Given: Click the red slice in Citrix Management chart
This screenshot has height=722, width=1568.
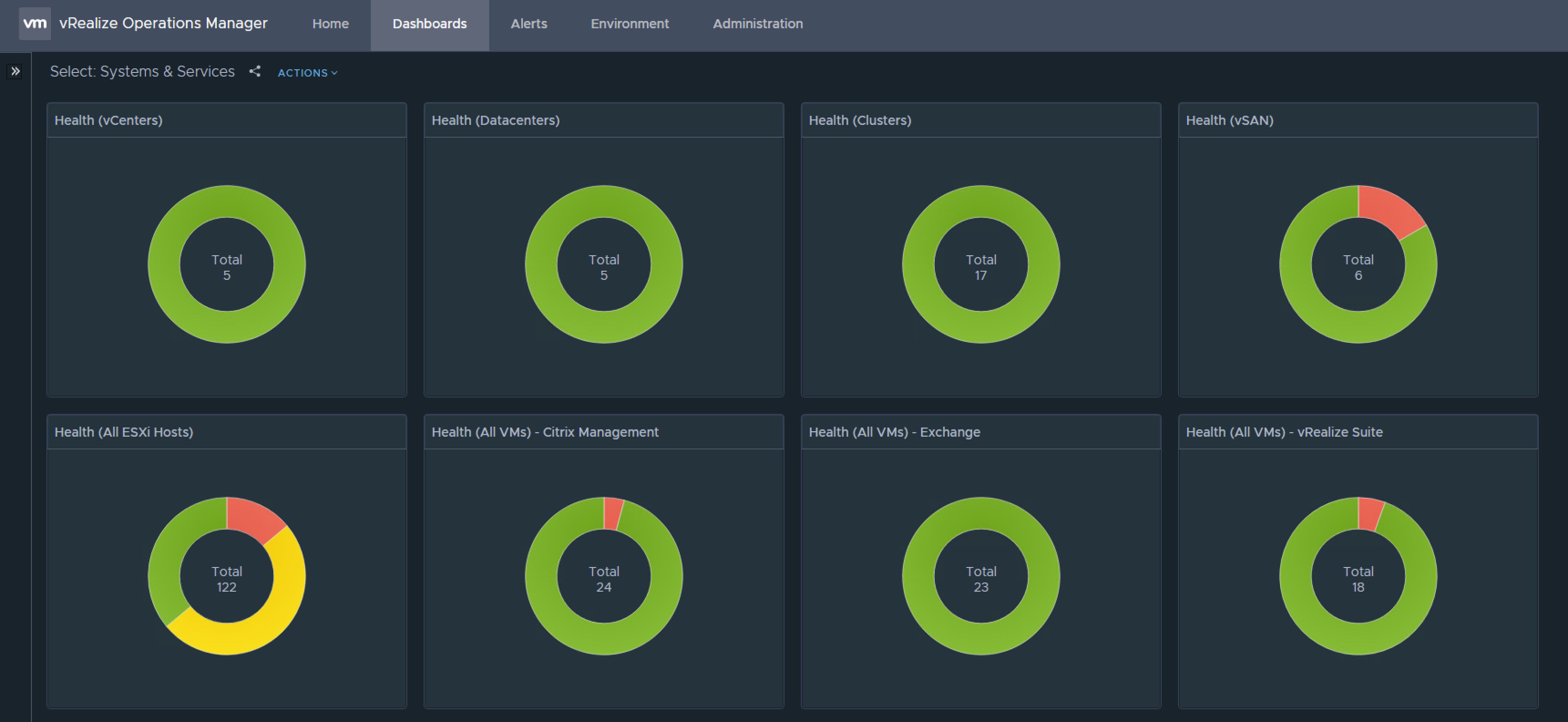Looking at the screenshot, I should pos(612,513).
